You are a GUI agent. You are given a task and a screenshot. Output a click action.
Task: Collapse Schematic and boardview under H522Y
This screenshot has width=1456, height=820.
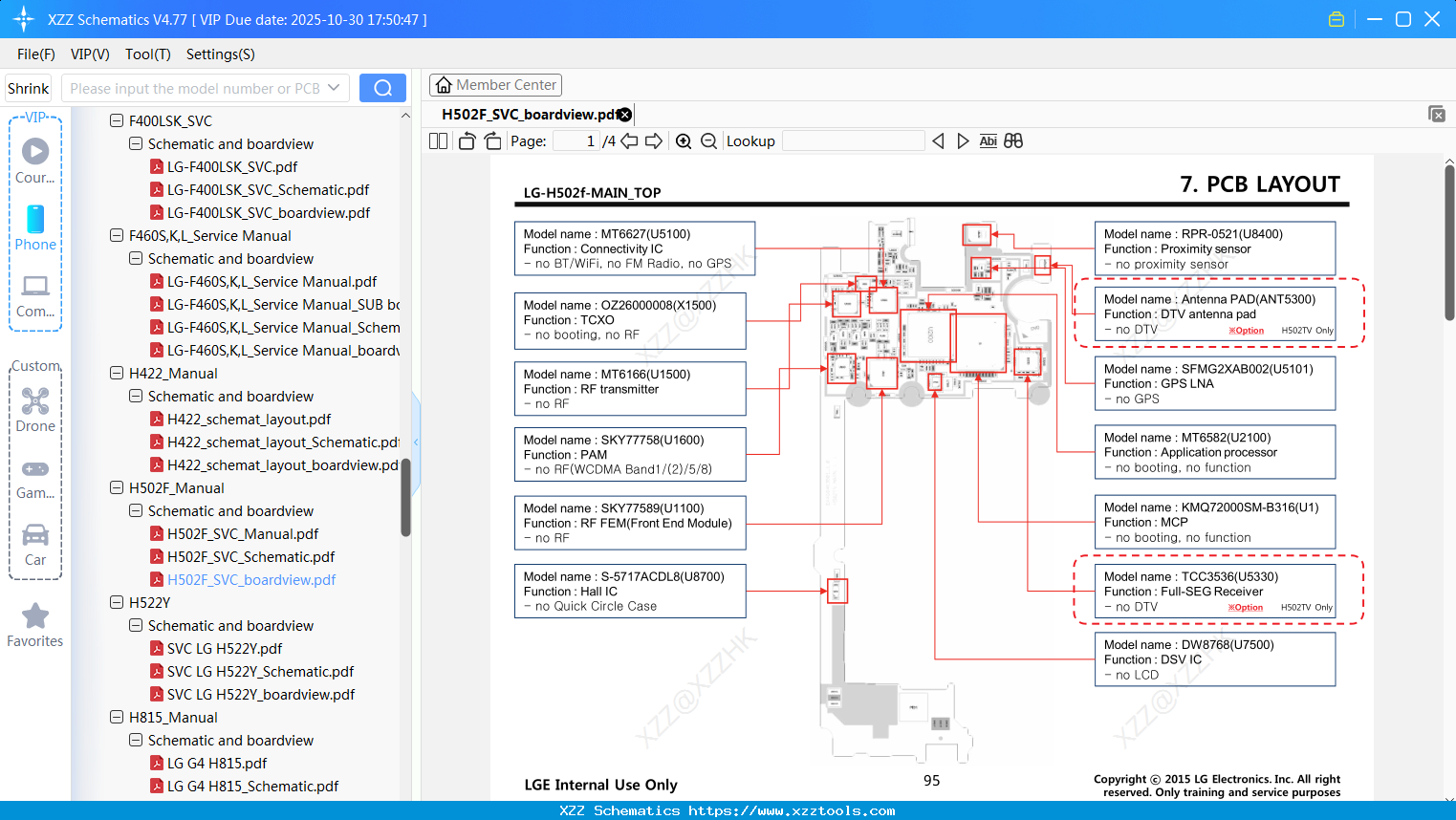(x=136, y=625)
